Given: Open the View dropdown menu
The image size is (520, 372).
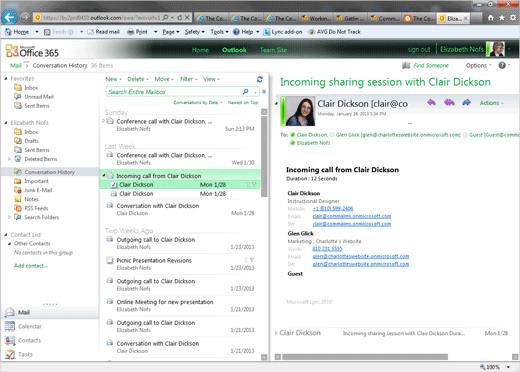Looking at the screenshot, I should pyautogui.click(x=211, y=79).
